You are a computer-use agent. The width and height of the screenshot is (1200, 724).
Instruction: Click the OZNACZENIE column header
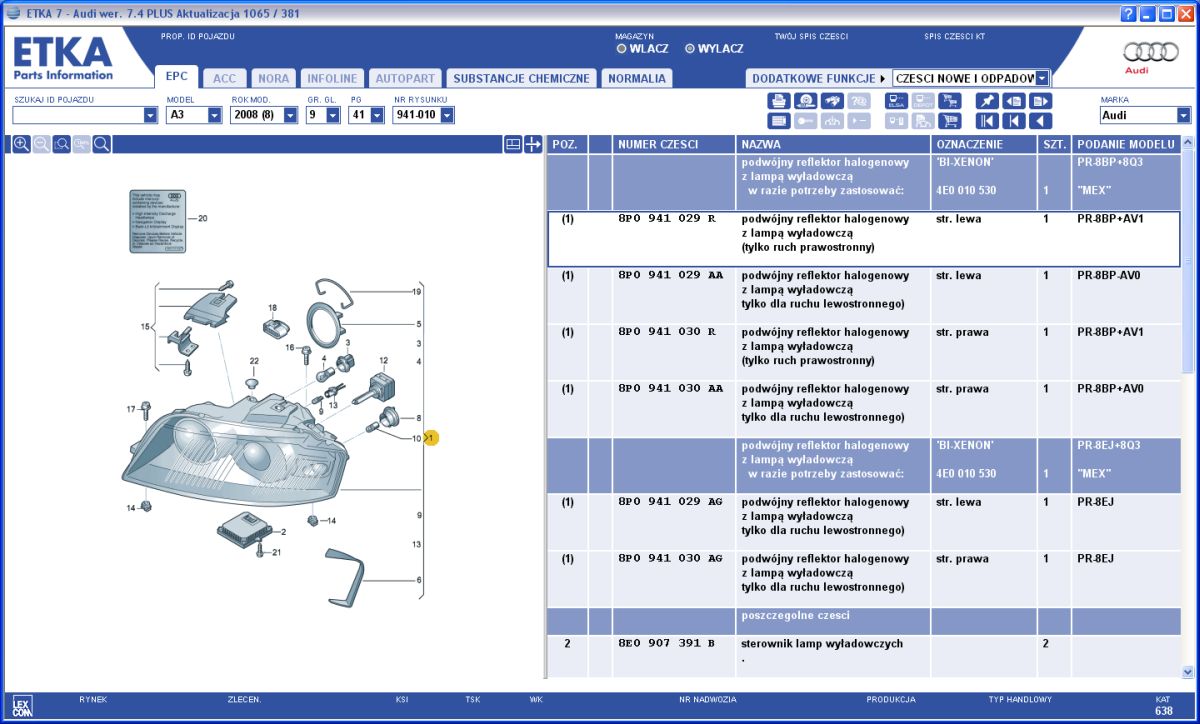point(984,144)
